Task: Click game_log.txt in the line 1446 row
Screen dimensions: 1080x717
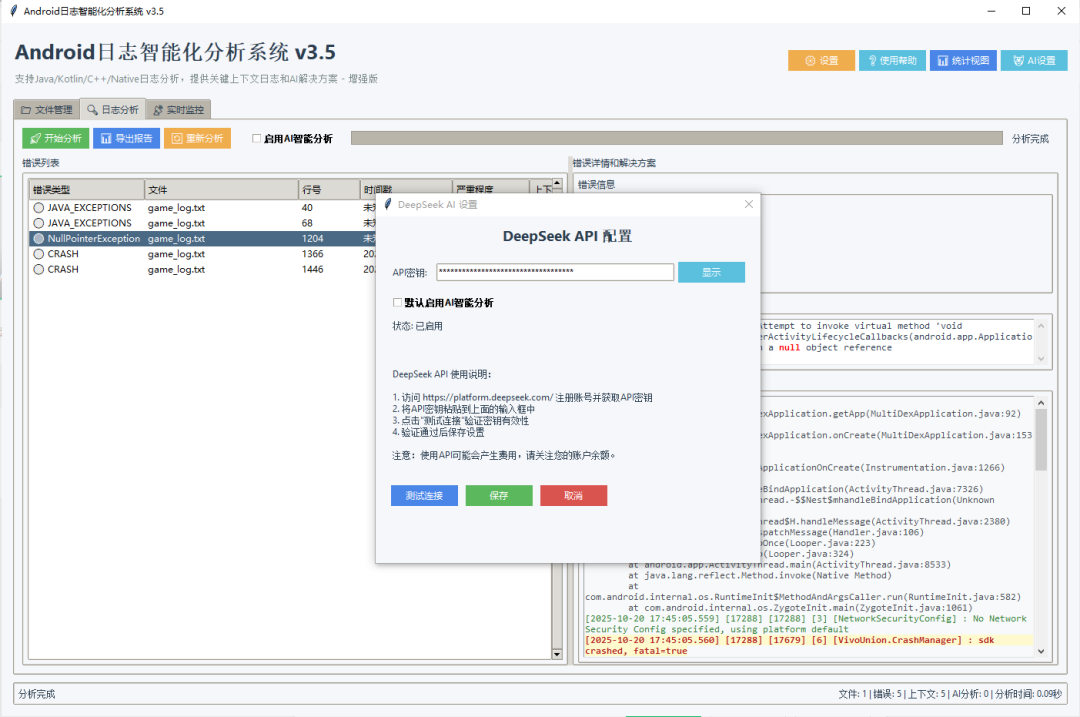Action: (176, 269)
